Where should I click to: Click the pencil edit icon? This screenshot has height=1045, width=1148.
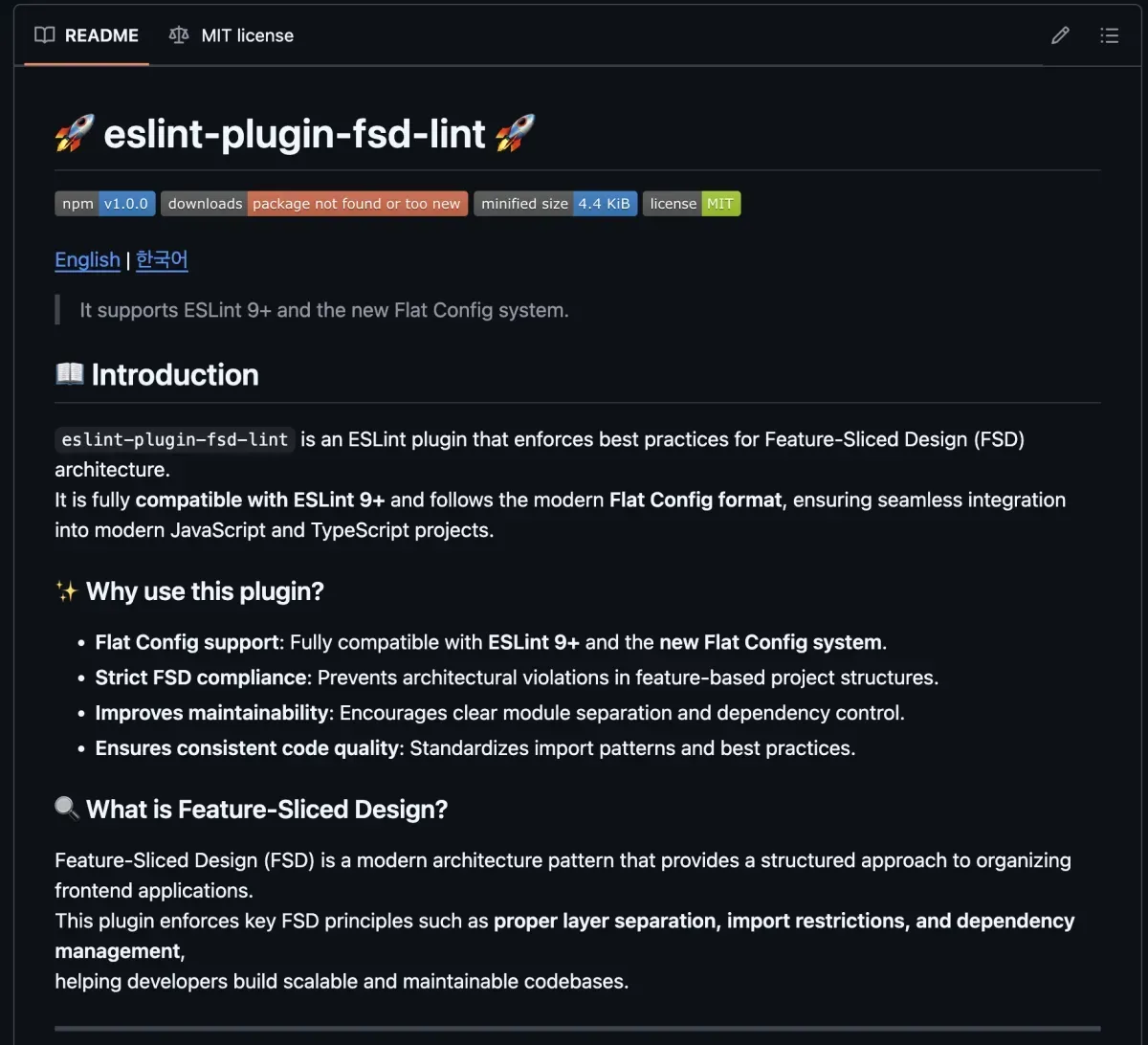point(1060,35)
